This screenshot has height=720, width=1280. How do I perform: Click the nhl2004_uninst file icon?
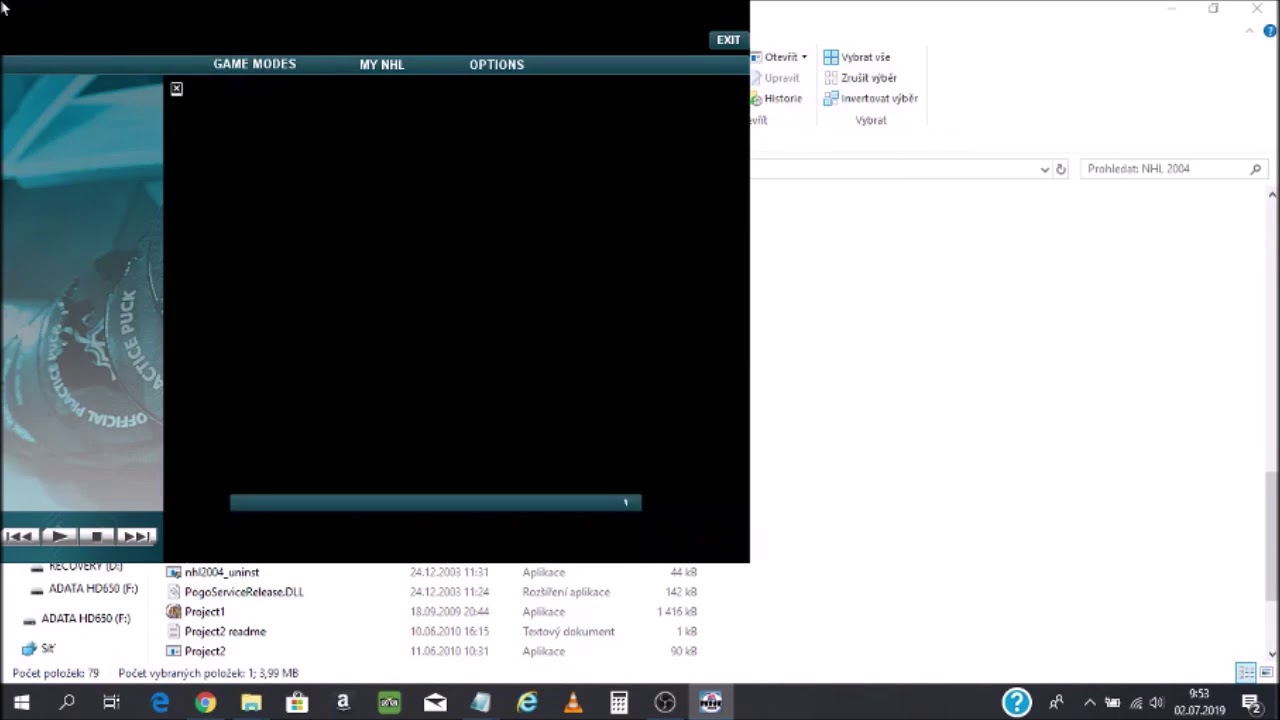coord(174,572)
